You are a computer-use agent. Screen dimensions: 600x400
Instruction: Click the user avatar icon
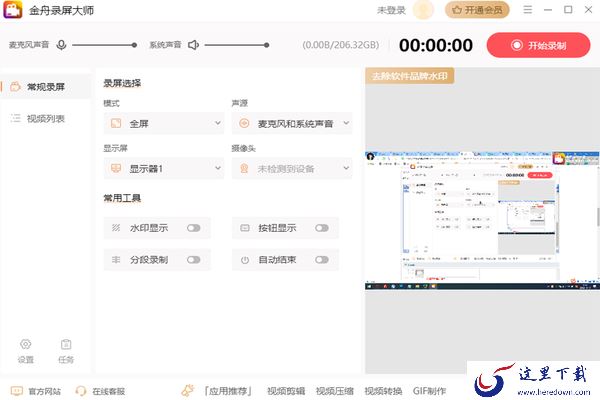coord(423,10)
